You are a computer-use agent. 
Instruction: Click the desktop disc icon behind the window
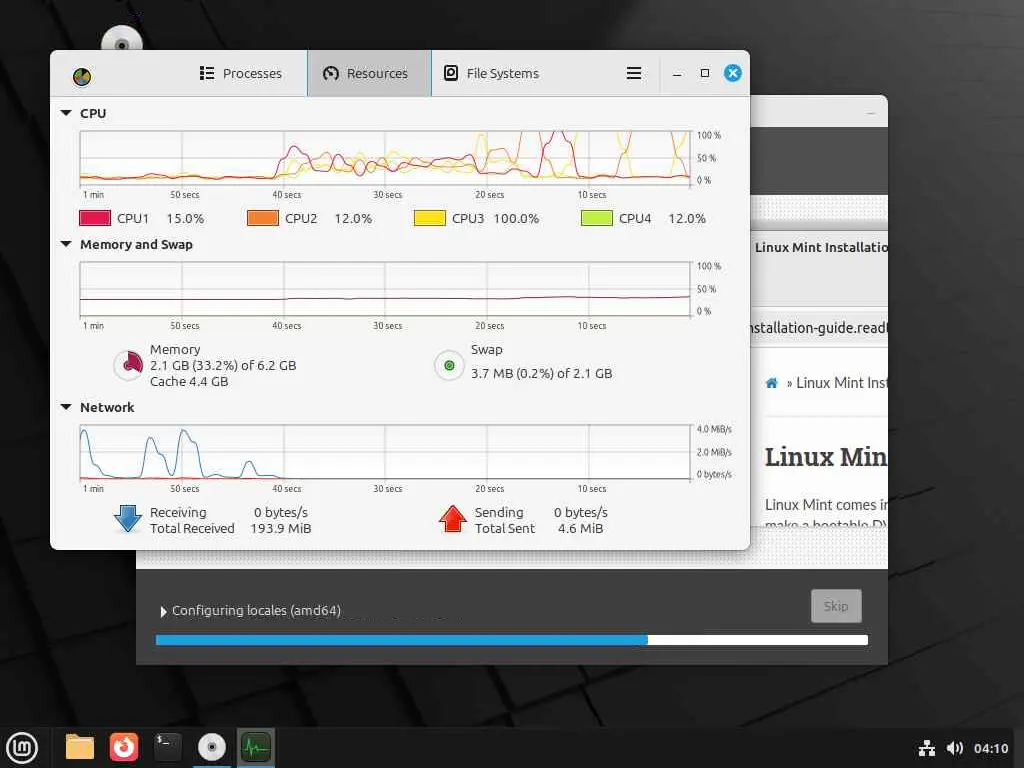pos(121,39)
